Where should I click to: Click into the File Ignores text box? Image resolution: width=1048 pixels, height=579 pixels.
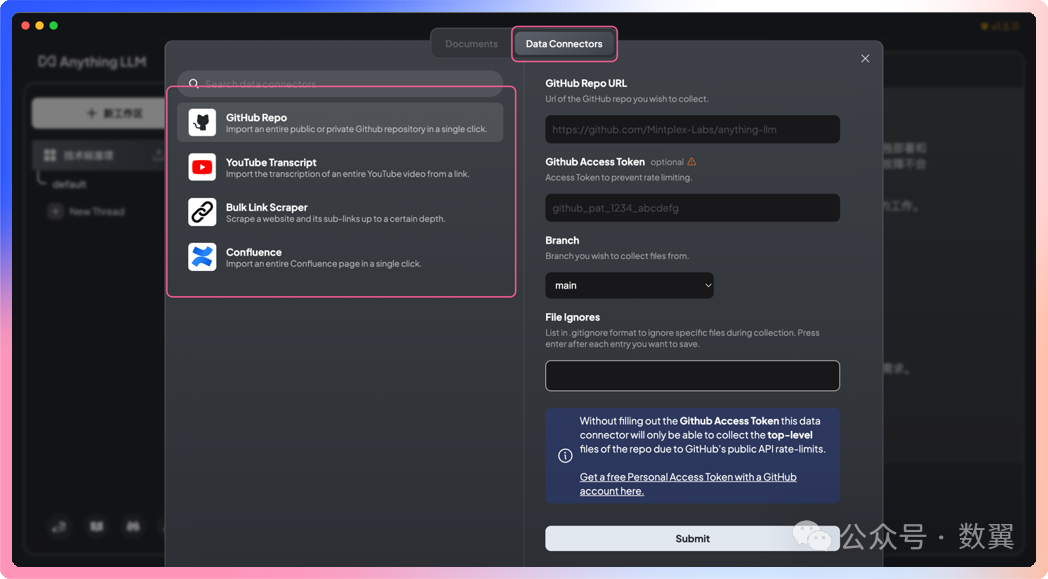pos(692,376)
